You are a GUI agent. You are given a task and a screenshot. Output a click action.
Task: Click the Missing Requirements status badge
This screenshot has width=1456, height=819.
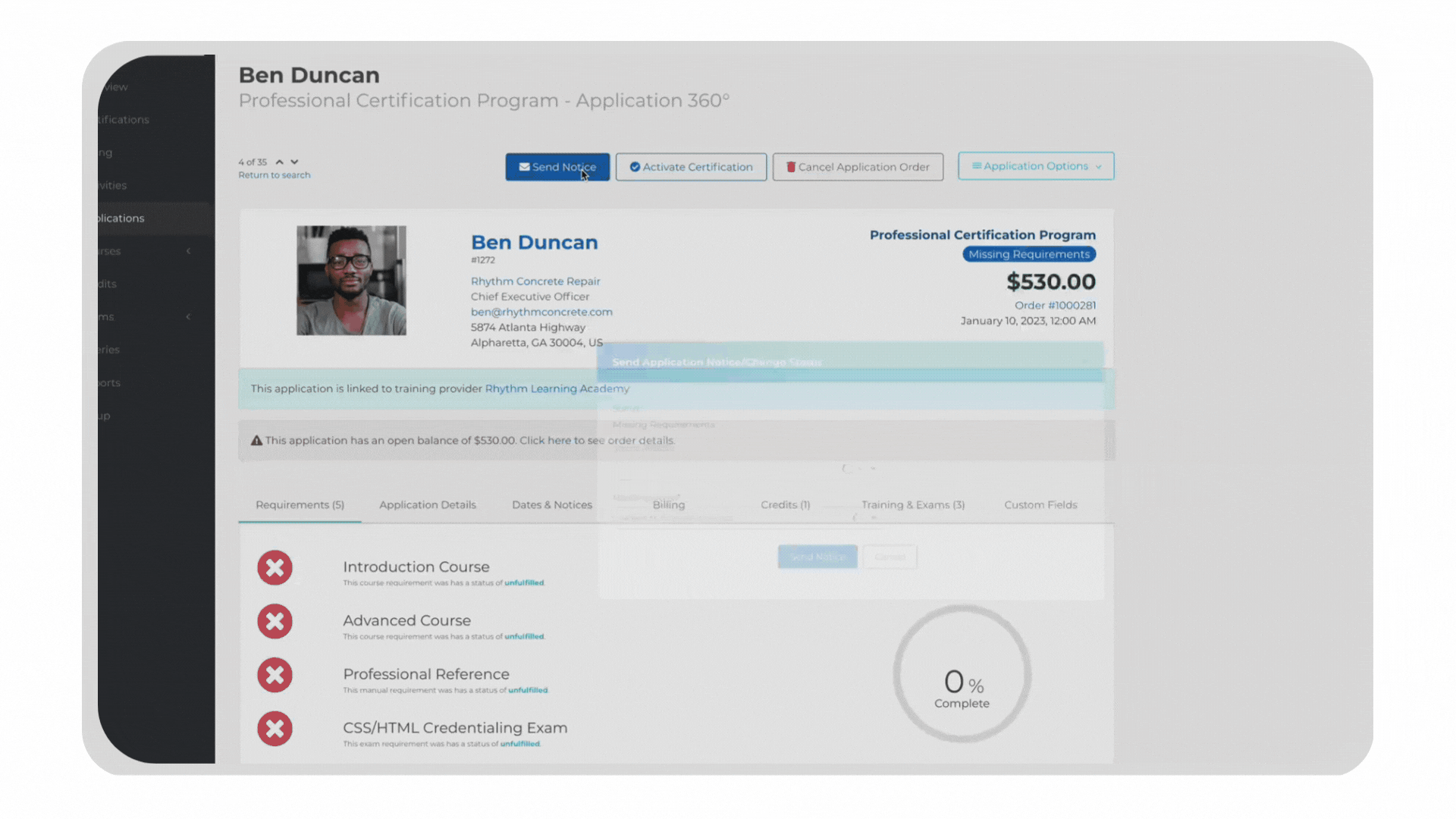pos(1029,254)
